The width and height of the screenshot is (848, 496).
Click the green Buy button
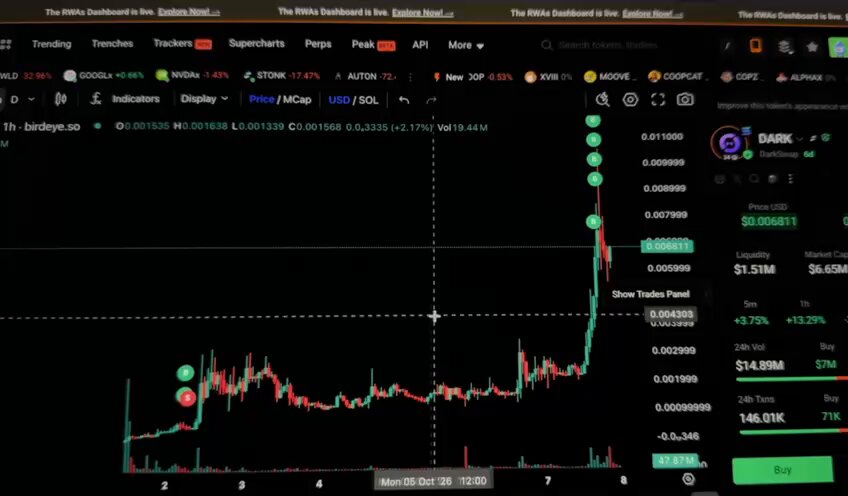[x=783, y=469]
